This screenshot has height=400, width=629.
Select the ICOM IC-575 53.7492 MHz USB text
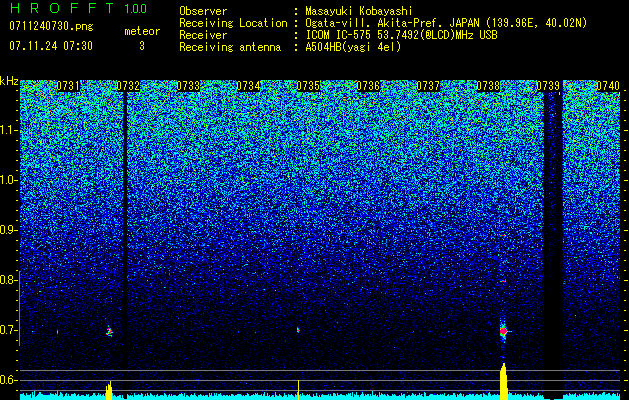coord(401,35)
